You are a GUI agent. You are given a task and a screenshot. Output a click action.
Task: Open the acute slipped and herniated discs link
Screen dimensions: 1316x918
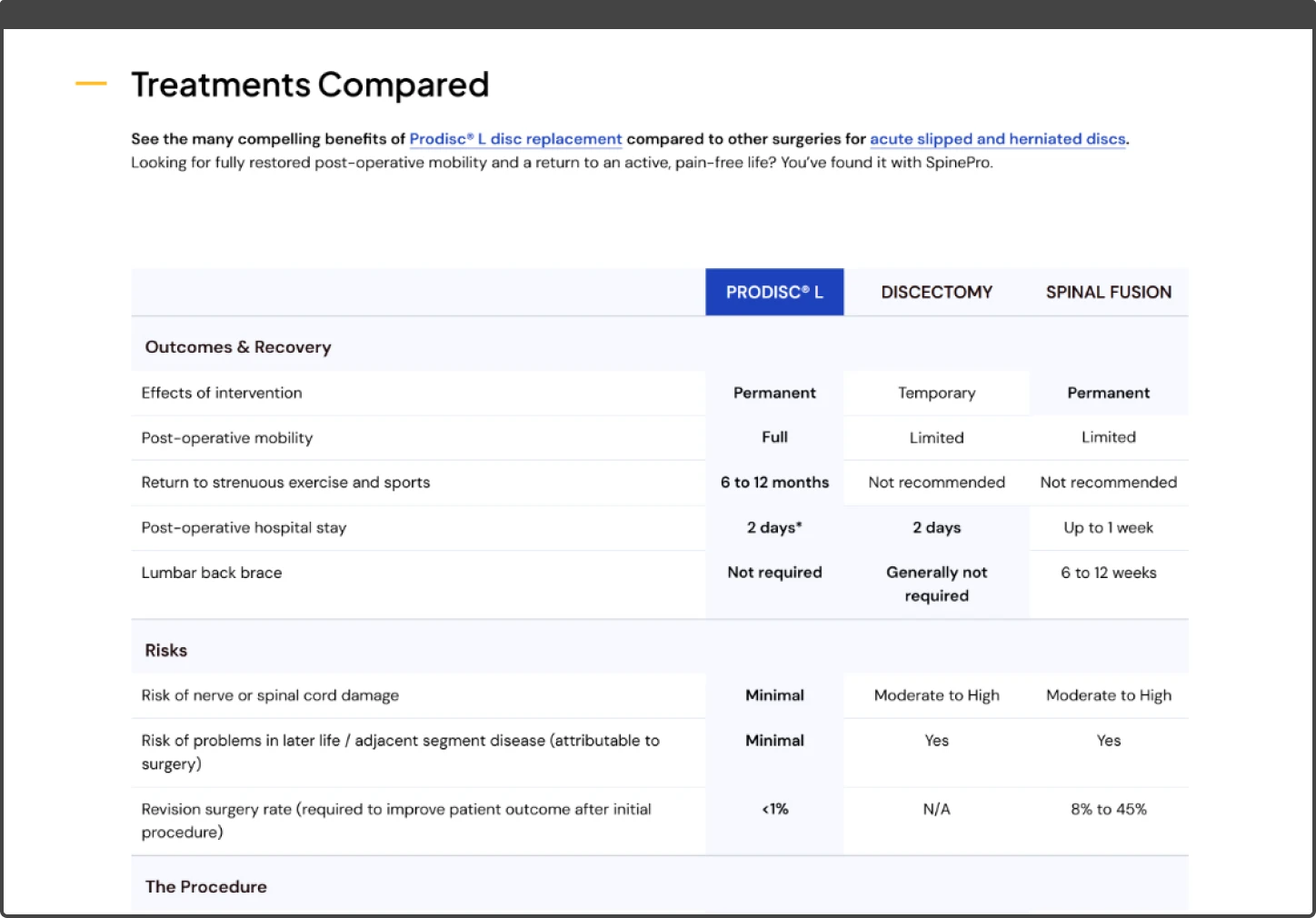tap(997, 139)
